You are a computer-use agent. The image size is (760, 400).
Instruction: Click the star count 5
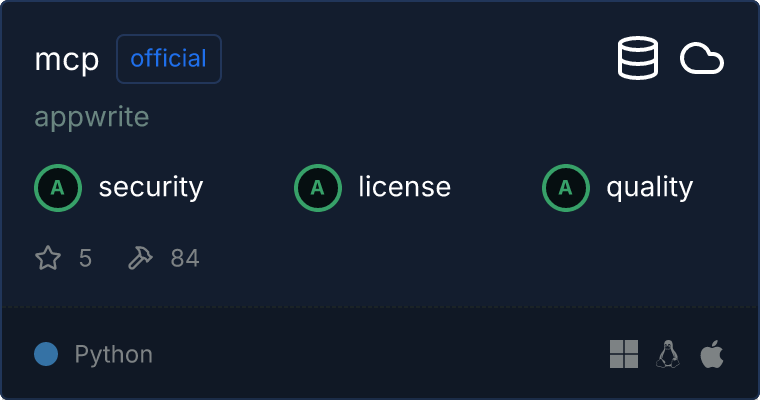point(85,259)
